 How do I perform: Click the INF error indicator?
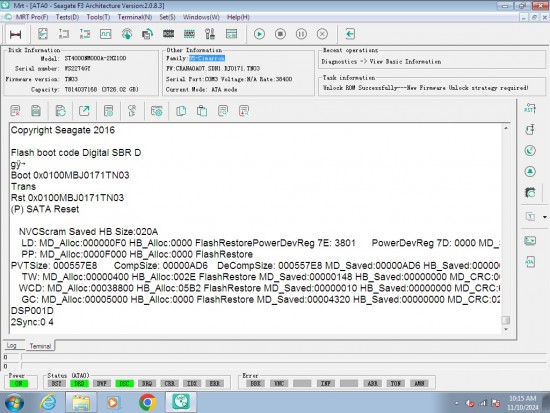[326, 384]
